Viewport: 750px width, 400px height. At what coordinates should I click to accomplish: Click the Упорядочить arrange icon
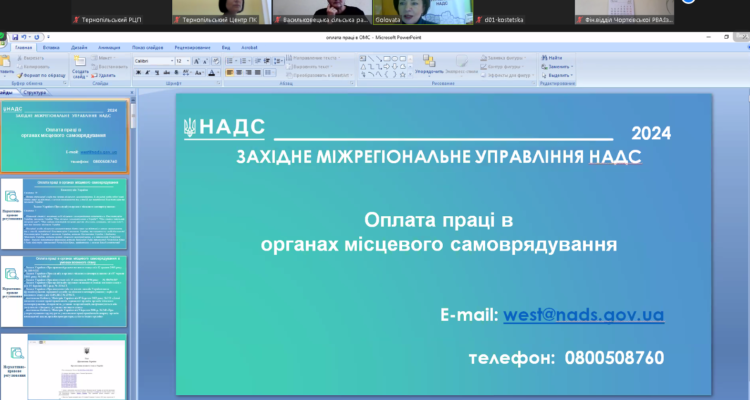click(x=429, y=65)
